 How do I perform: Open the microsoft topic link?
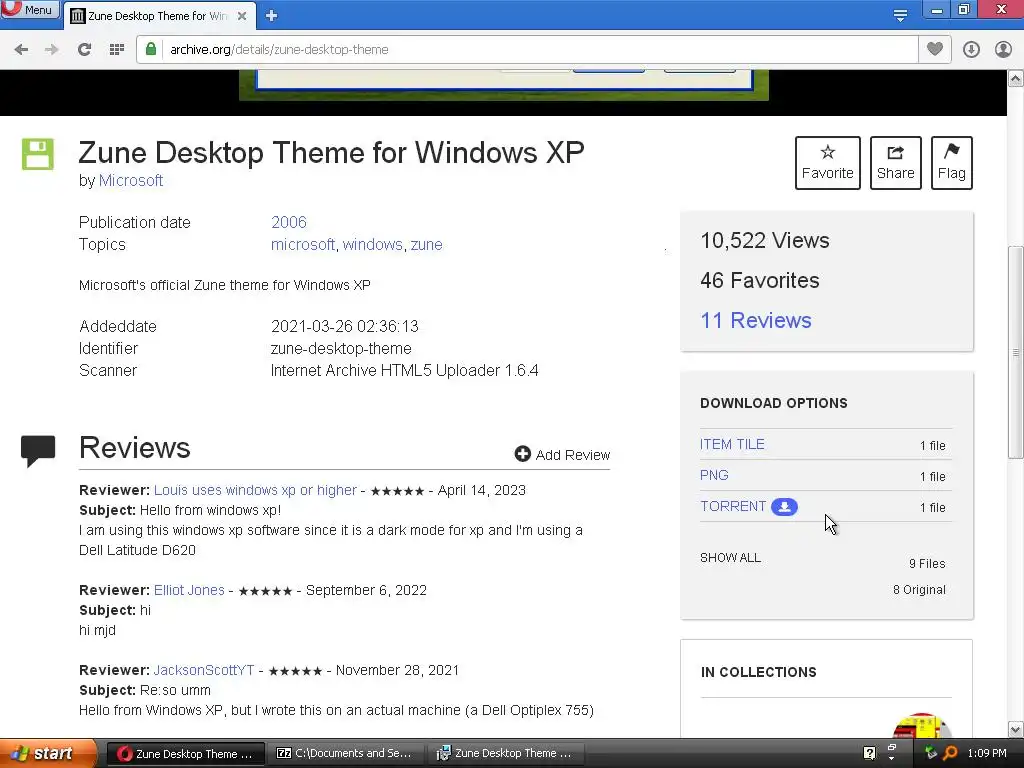(x=303, y=244)
